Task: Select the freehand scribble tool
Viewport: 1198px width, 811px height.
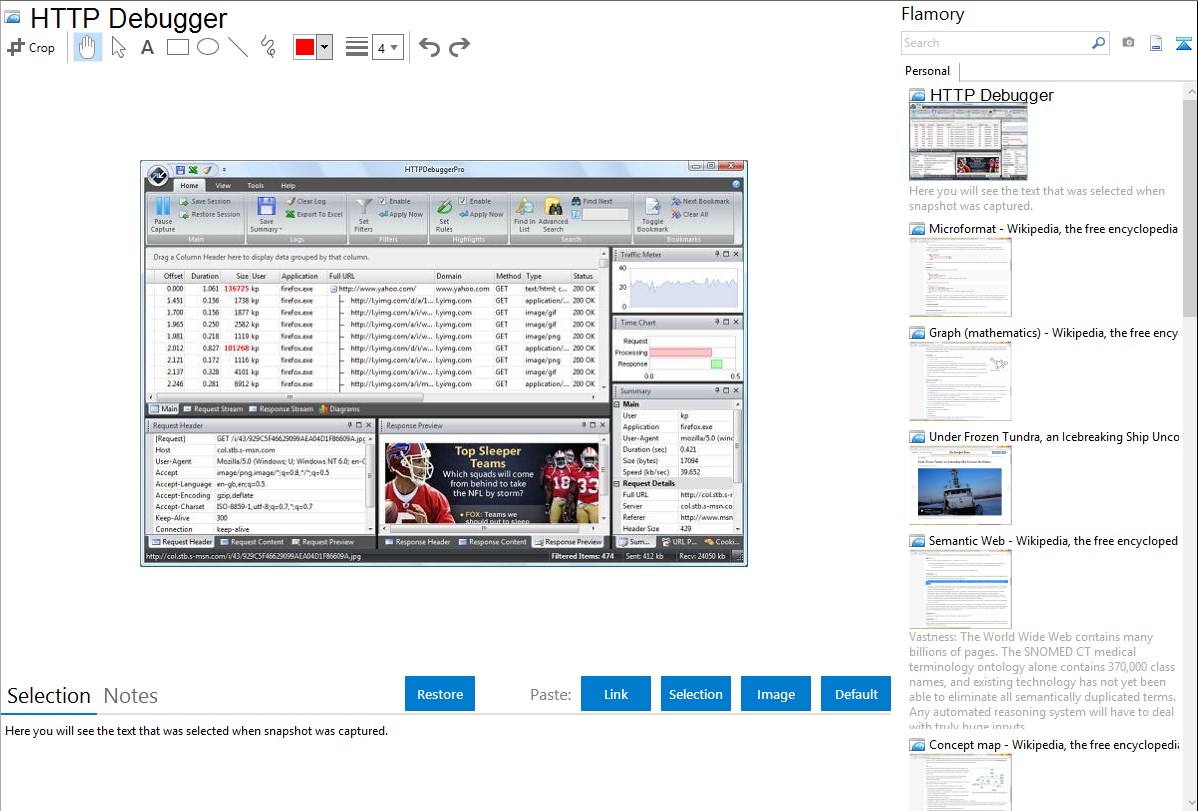Action: point(268,47)
